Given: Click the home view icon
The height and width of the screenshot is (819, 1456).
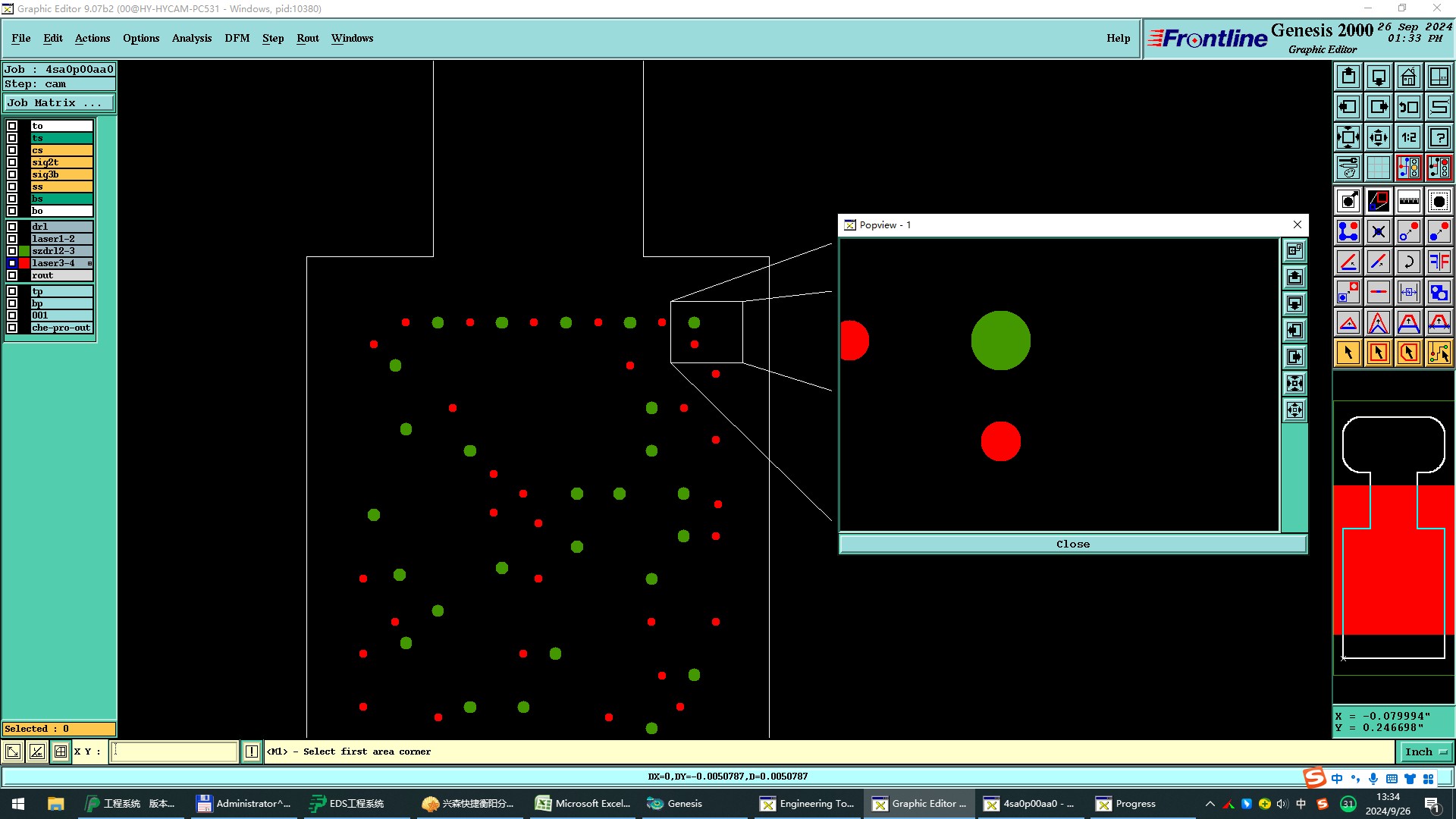Looking at the screenshot, I should click(1408, 77).
